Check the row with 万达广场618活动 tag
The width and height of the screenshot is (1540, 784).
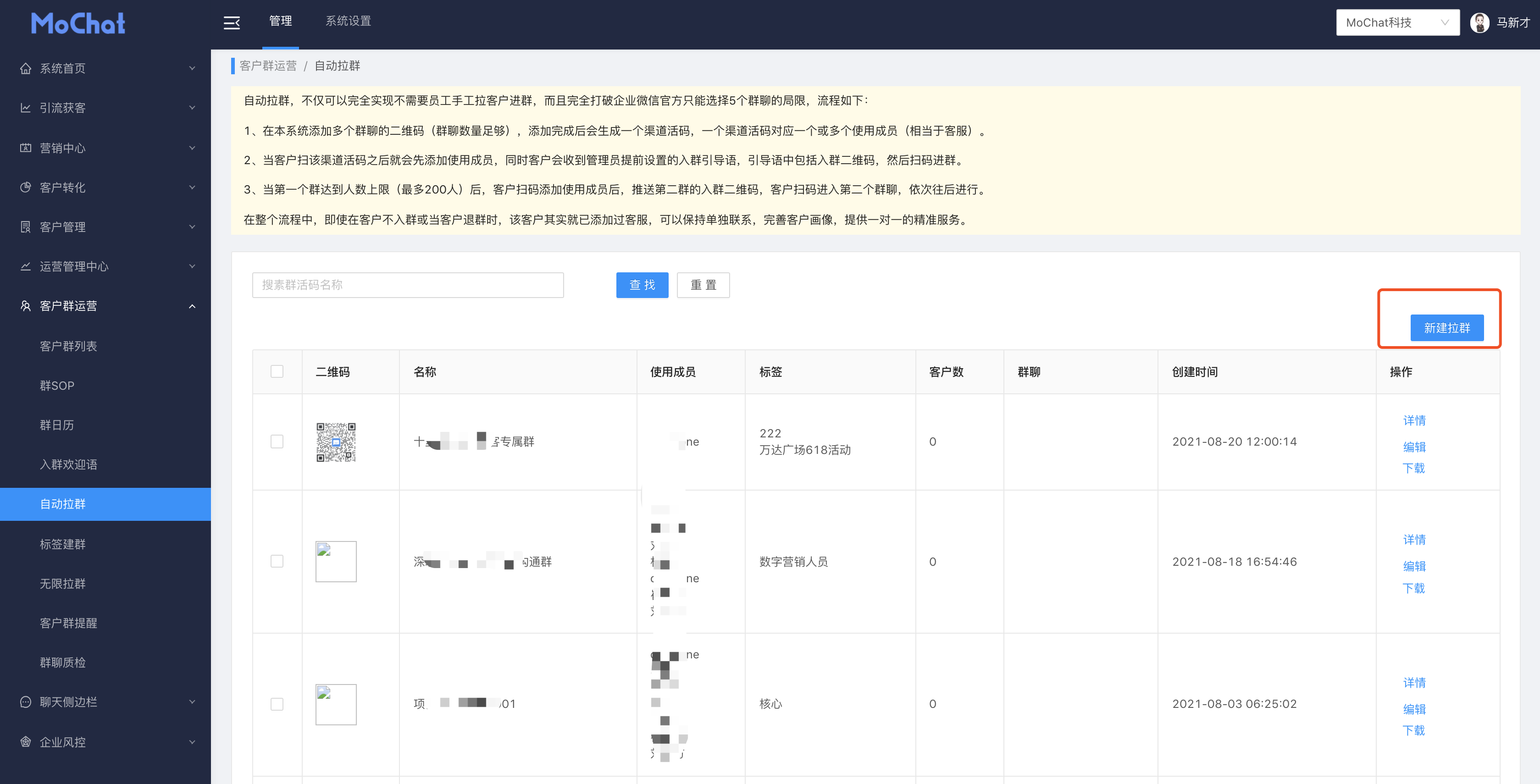[277, 442]
